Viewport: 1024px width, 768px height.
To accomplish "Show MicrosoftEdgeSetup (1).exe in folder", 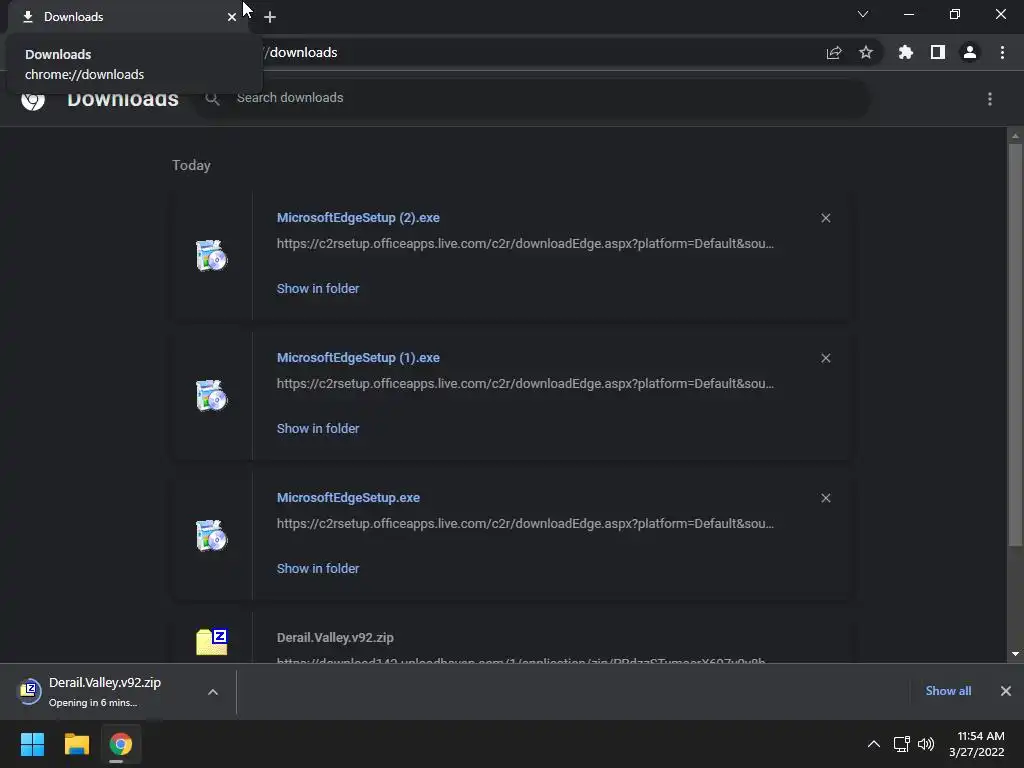I will (x=318, y=428).
